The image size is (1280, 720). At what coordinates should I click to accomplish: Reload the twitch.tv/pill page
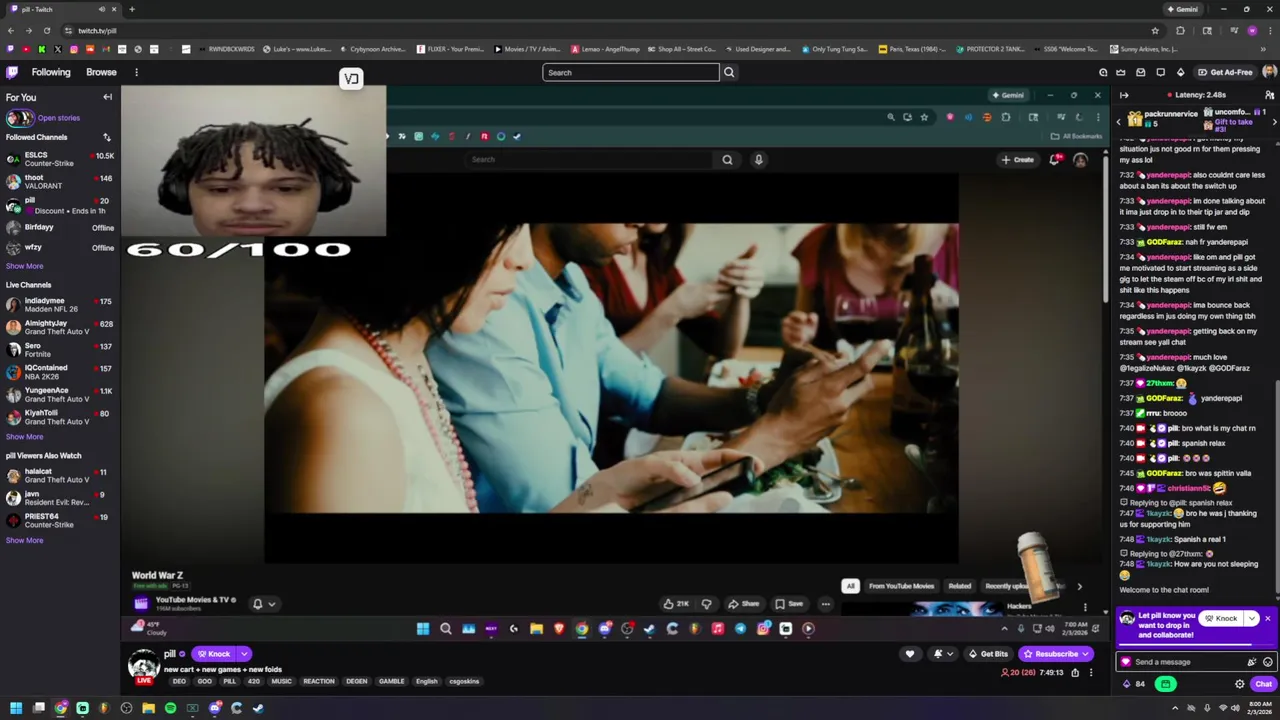[46, 31]
